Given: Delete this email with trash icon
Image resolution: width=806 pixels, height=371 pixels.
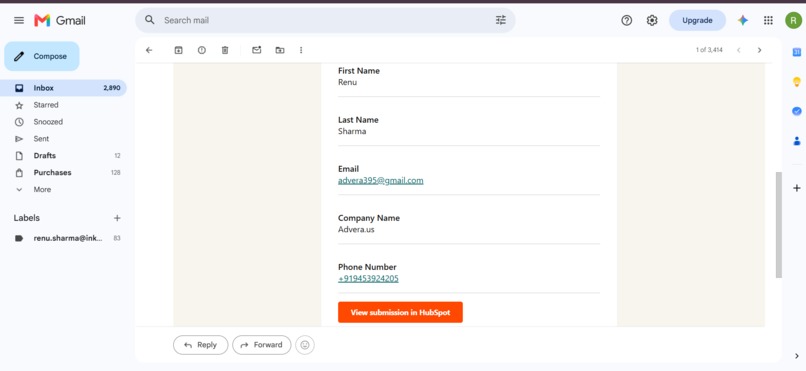Looking at the screenshot, I should point(225,50).
